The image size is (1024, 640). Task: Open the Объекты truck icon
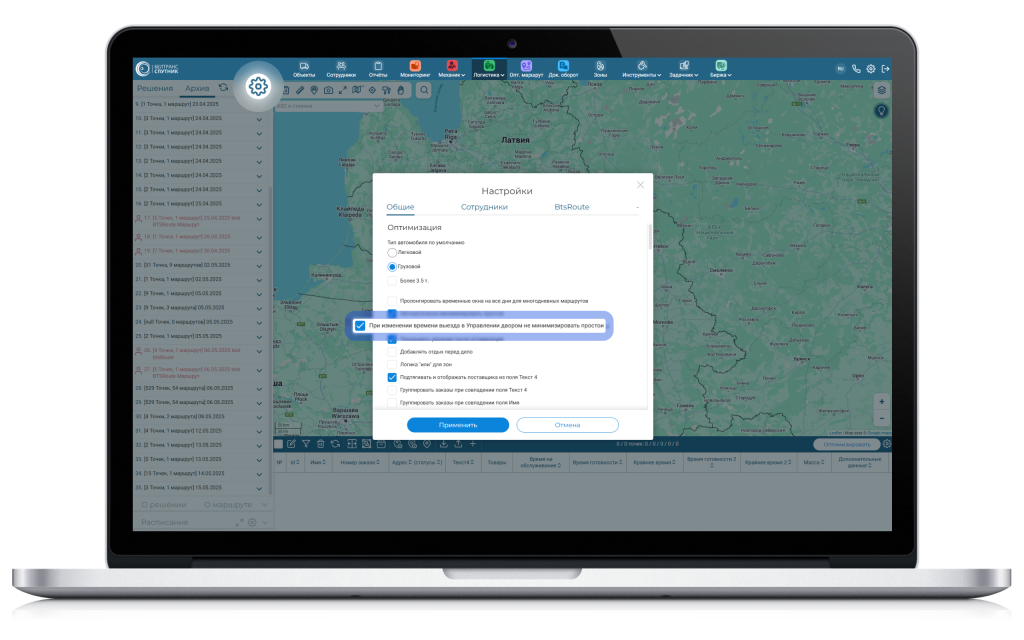(304, 68)
